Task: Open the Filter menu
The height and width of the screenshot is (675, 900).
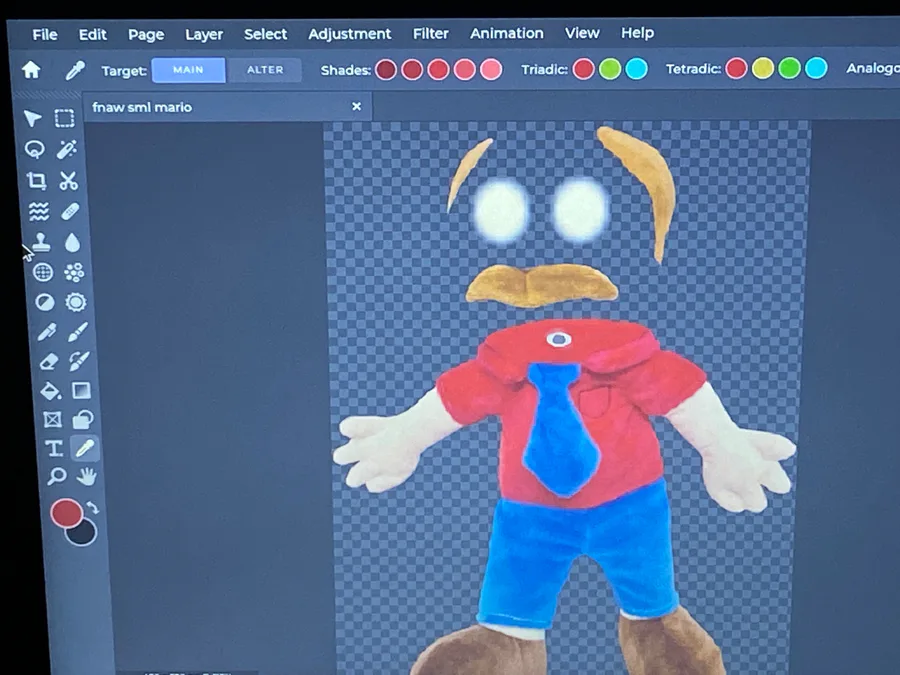Action: 430,34
